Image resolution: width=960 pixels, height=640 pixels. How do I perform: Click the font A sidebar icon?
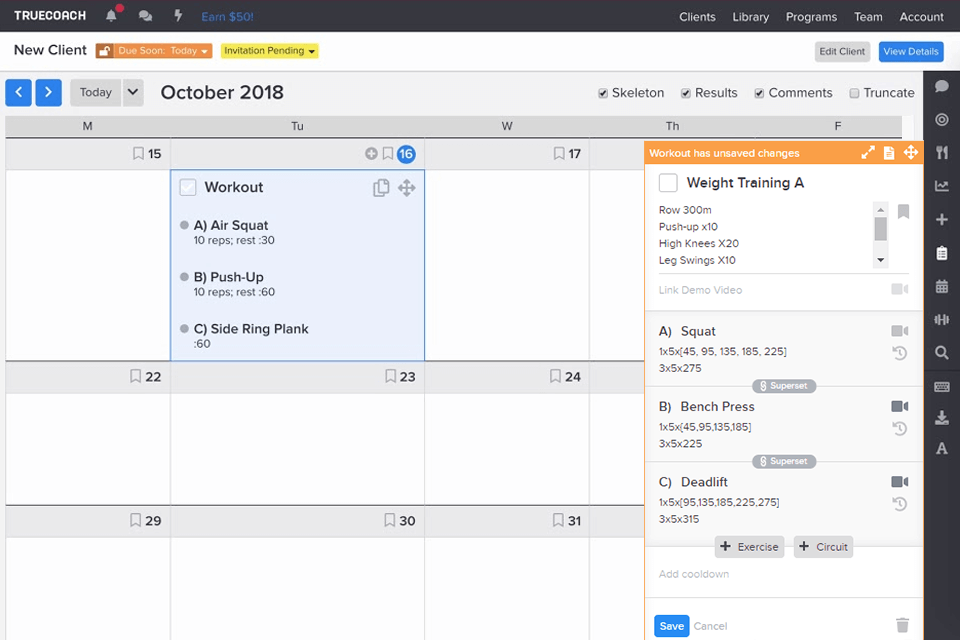point(942,449)
